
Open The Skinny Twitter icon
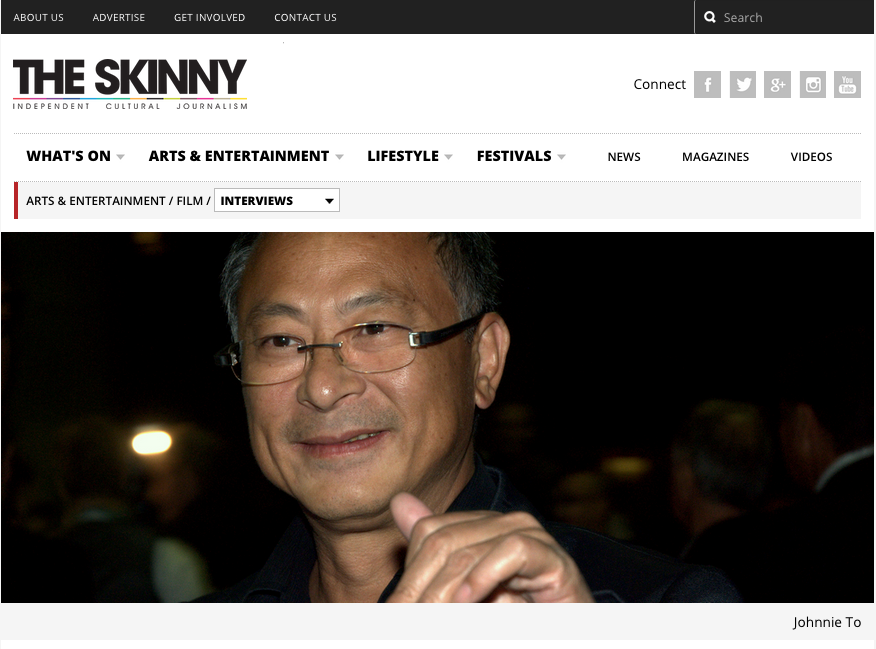[742, 84]
